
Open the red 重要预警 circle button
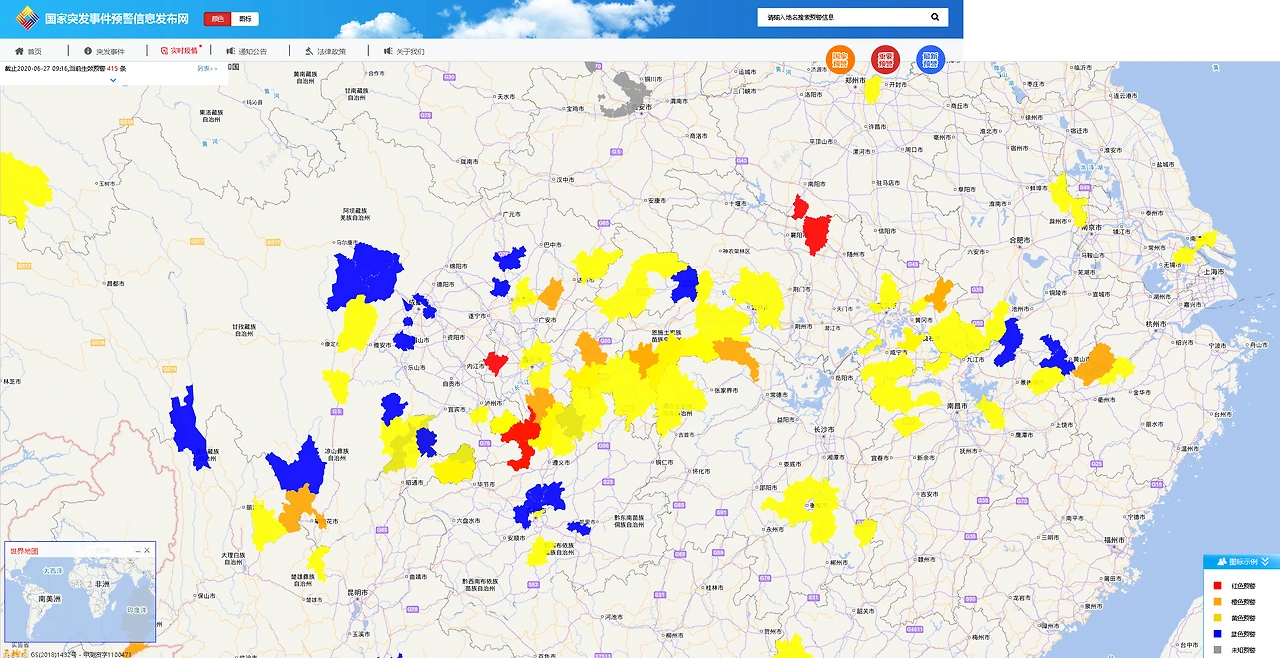click(x=885, y=60)
